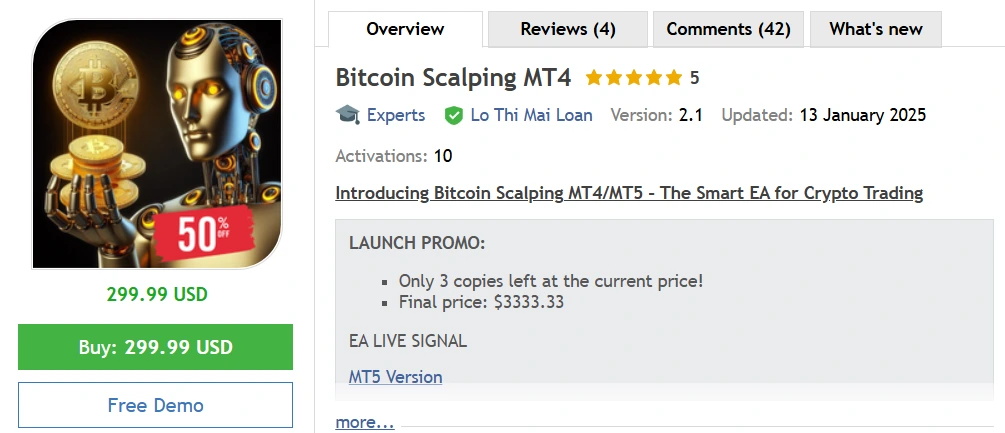Switch to the What's new tab
Viewport: 1005px width, 433px height.
pyautogui.click(x=876, y=29)
